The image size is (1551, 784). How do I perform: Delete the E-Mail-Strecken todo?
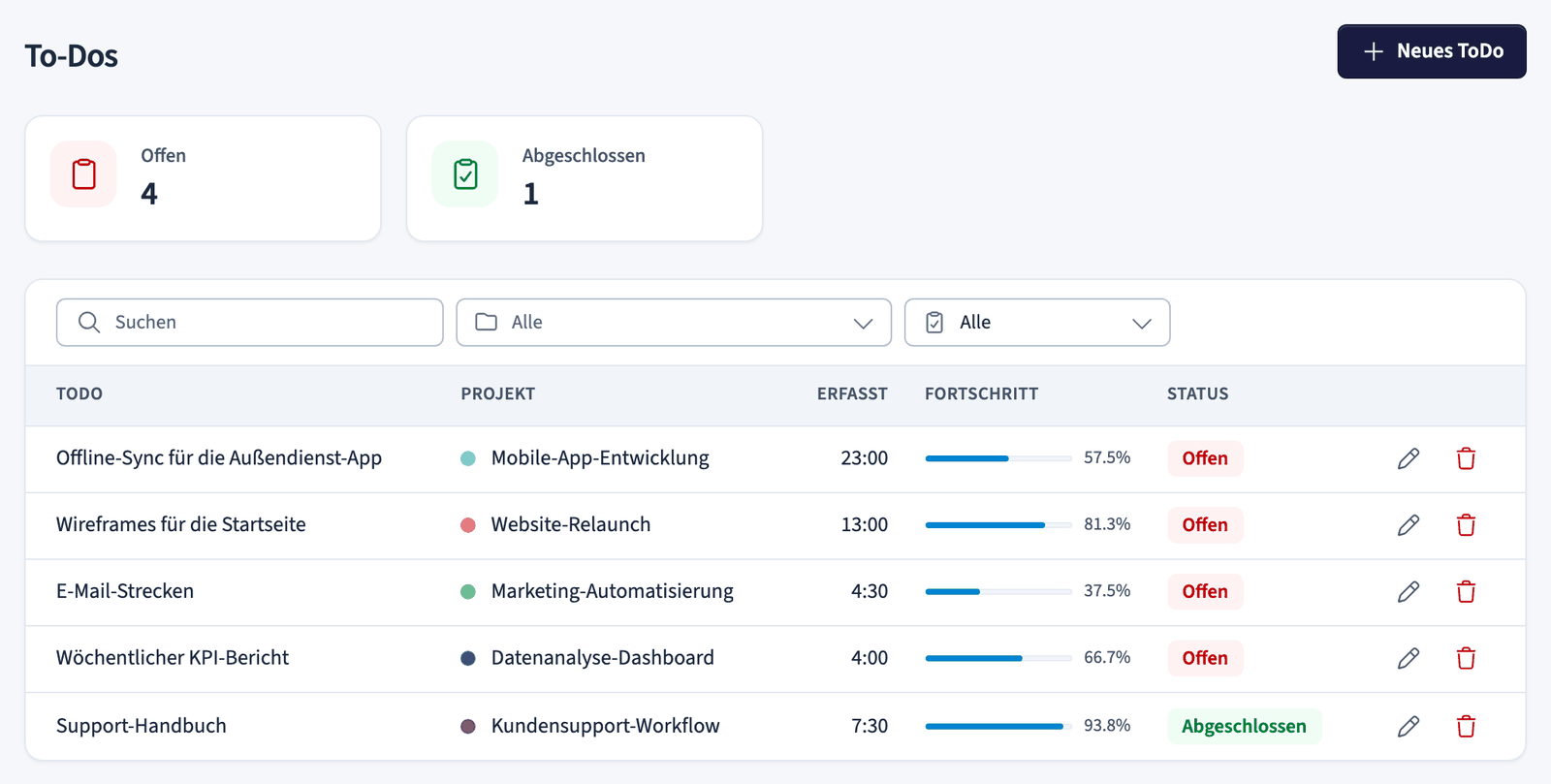click(x=1466, y=592)
